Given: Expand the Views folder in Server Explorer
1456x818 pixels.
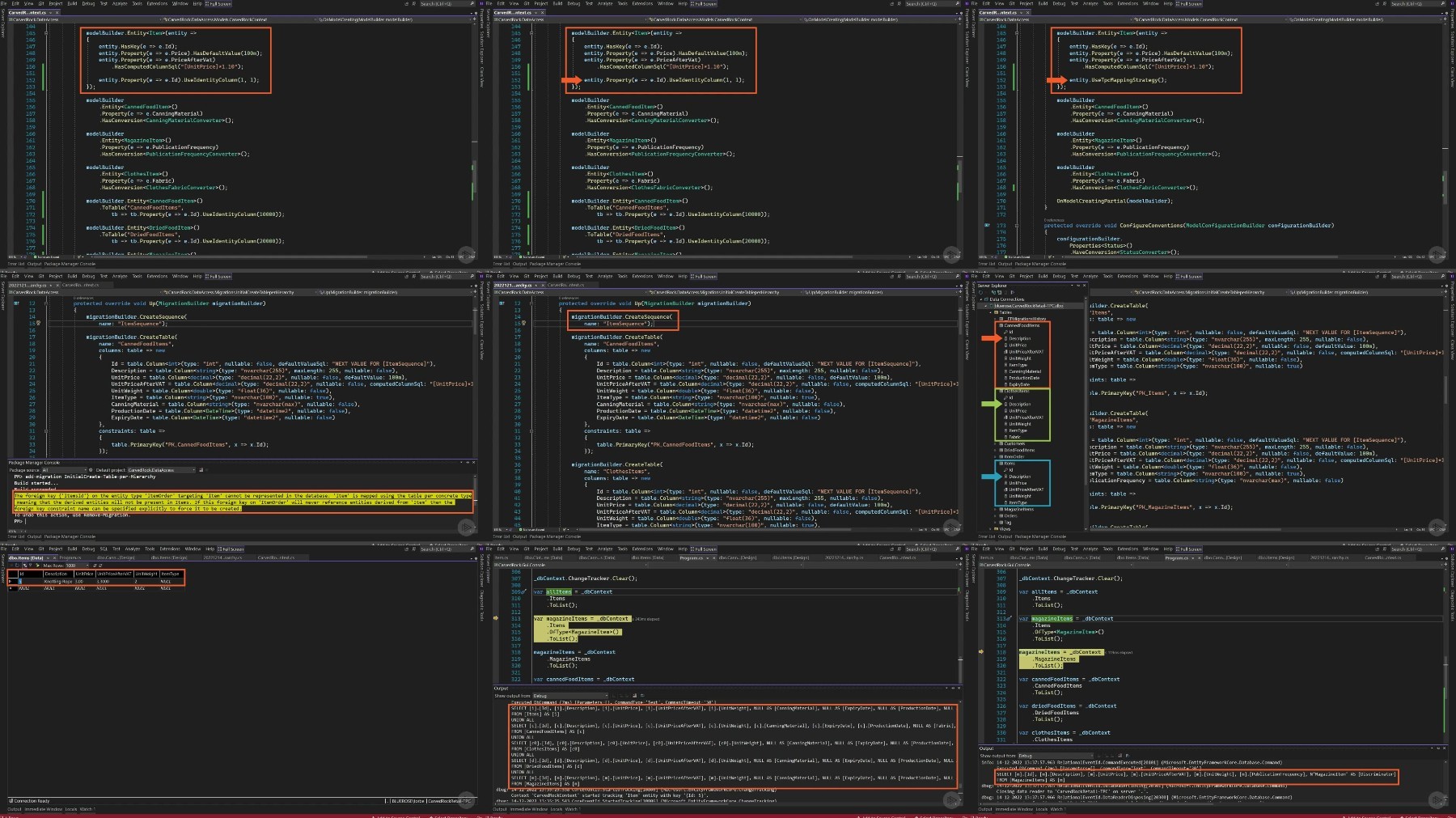Looking at the screenshot, I should coord(990,529).
